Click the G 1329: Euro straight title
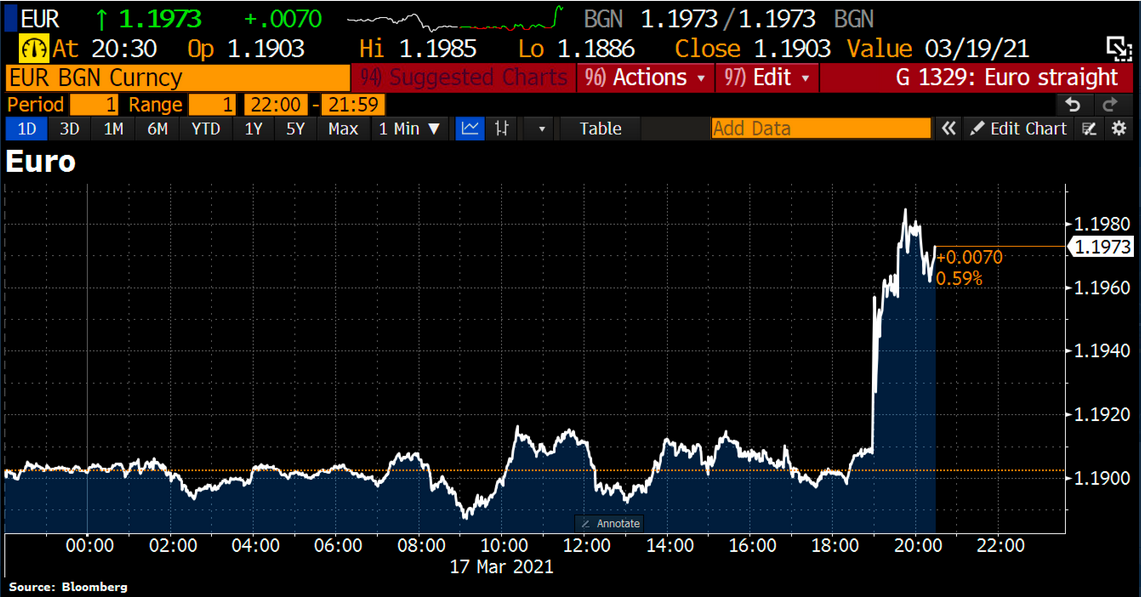The image size is (1141, 597). click(1006, 77)
